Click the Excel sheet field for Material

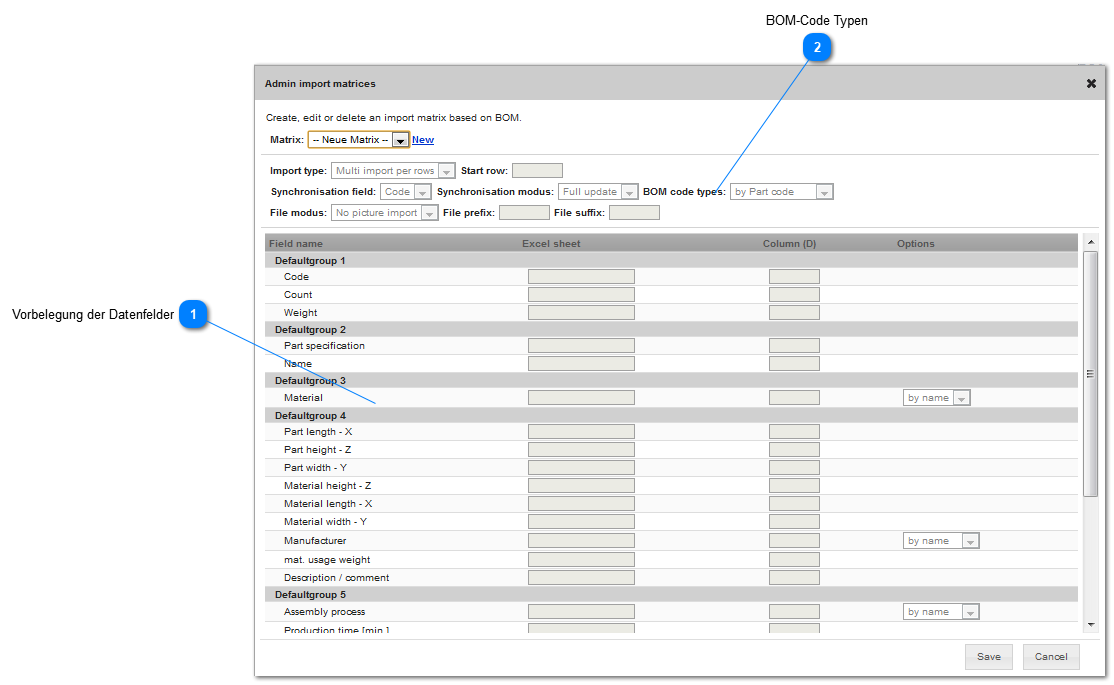coord(581,398)
